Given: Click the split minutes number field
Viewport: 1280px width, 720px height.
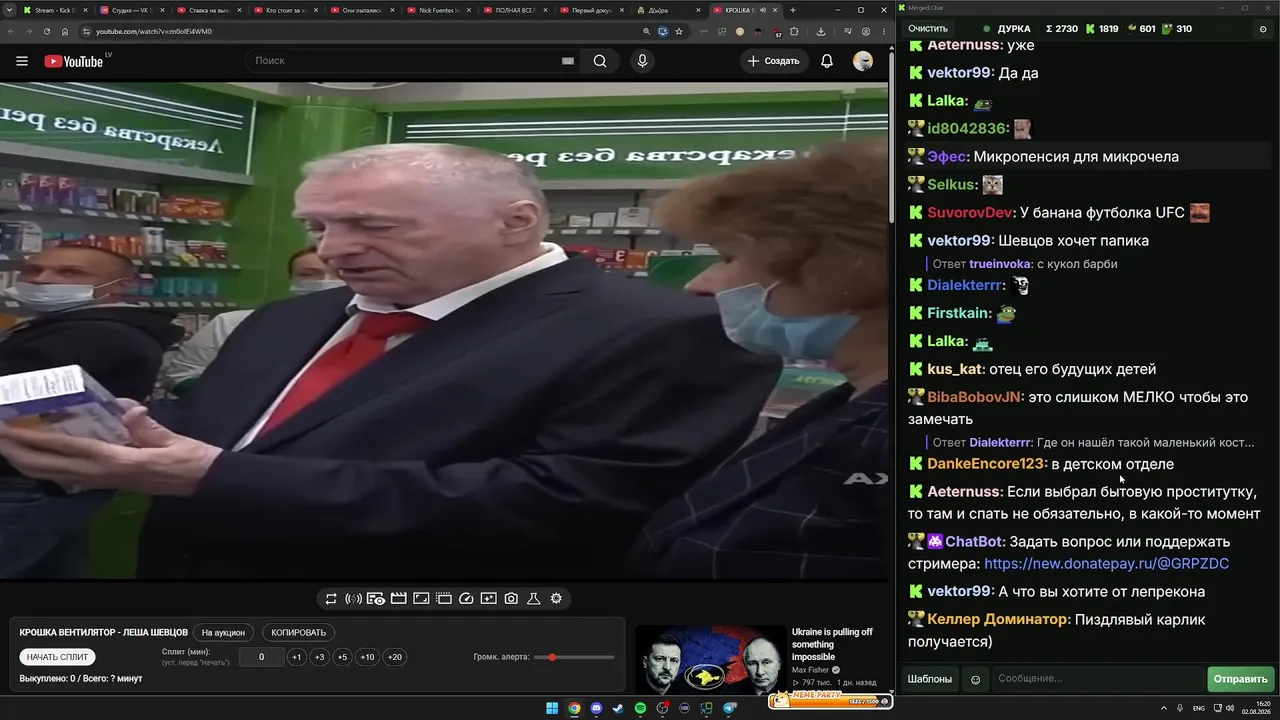Looking at the screenshot, I should 262,657.
